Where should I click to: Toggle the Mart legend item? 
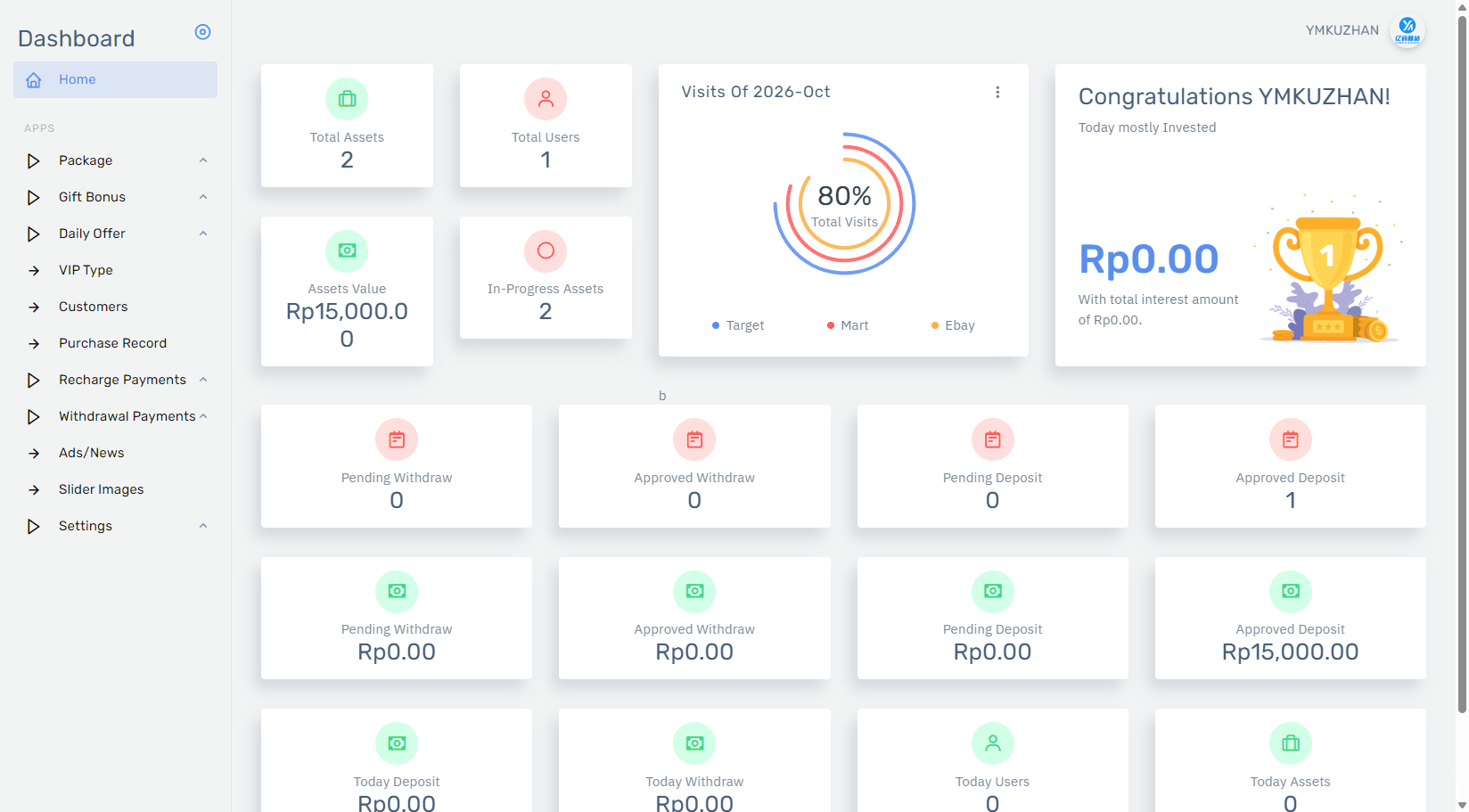point(848,325)
